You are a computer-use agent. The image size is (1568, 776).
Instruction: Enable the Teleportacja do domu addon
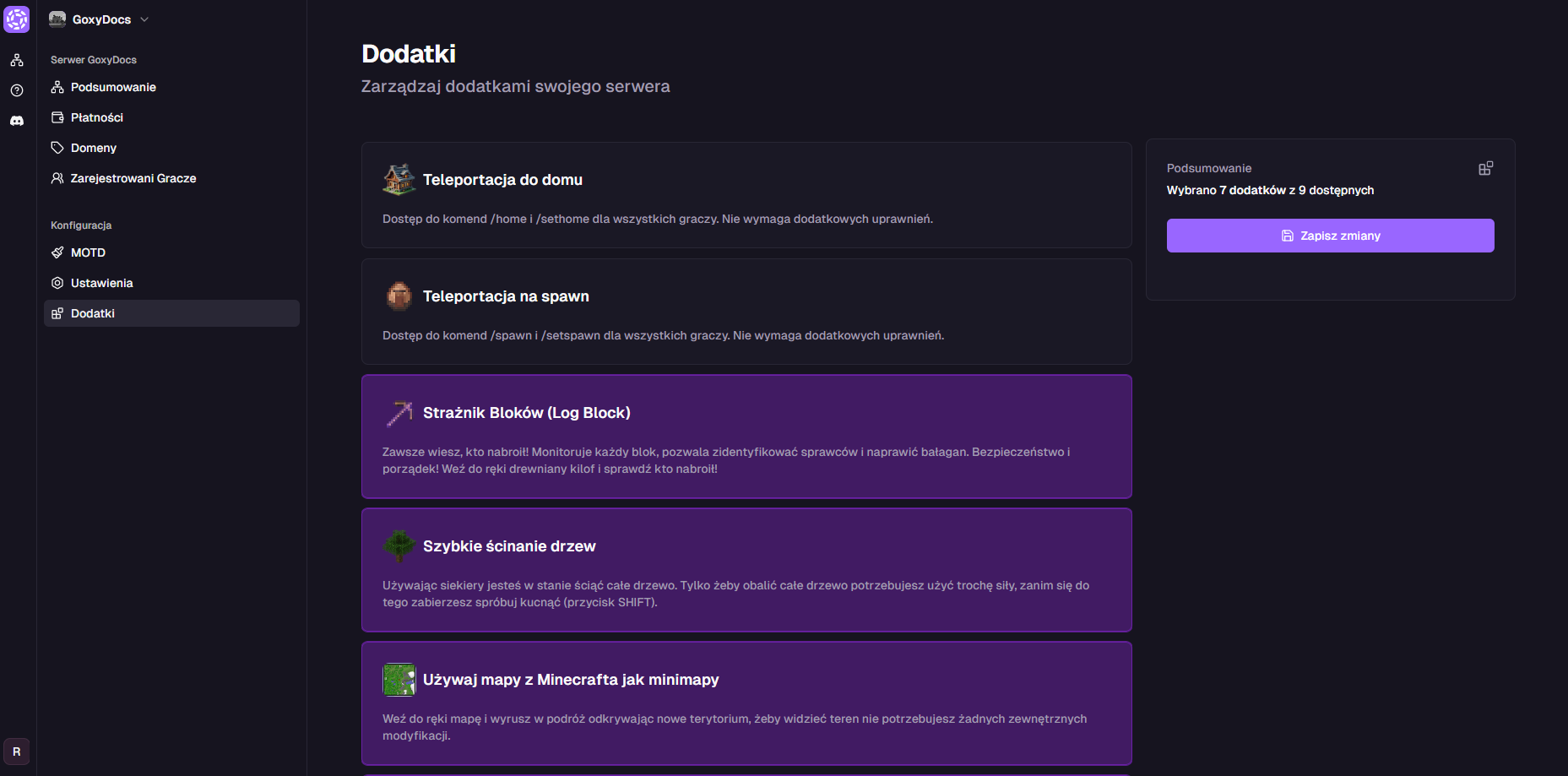click(746, 195)
